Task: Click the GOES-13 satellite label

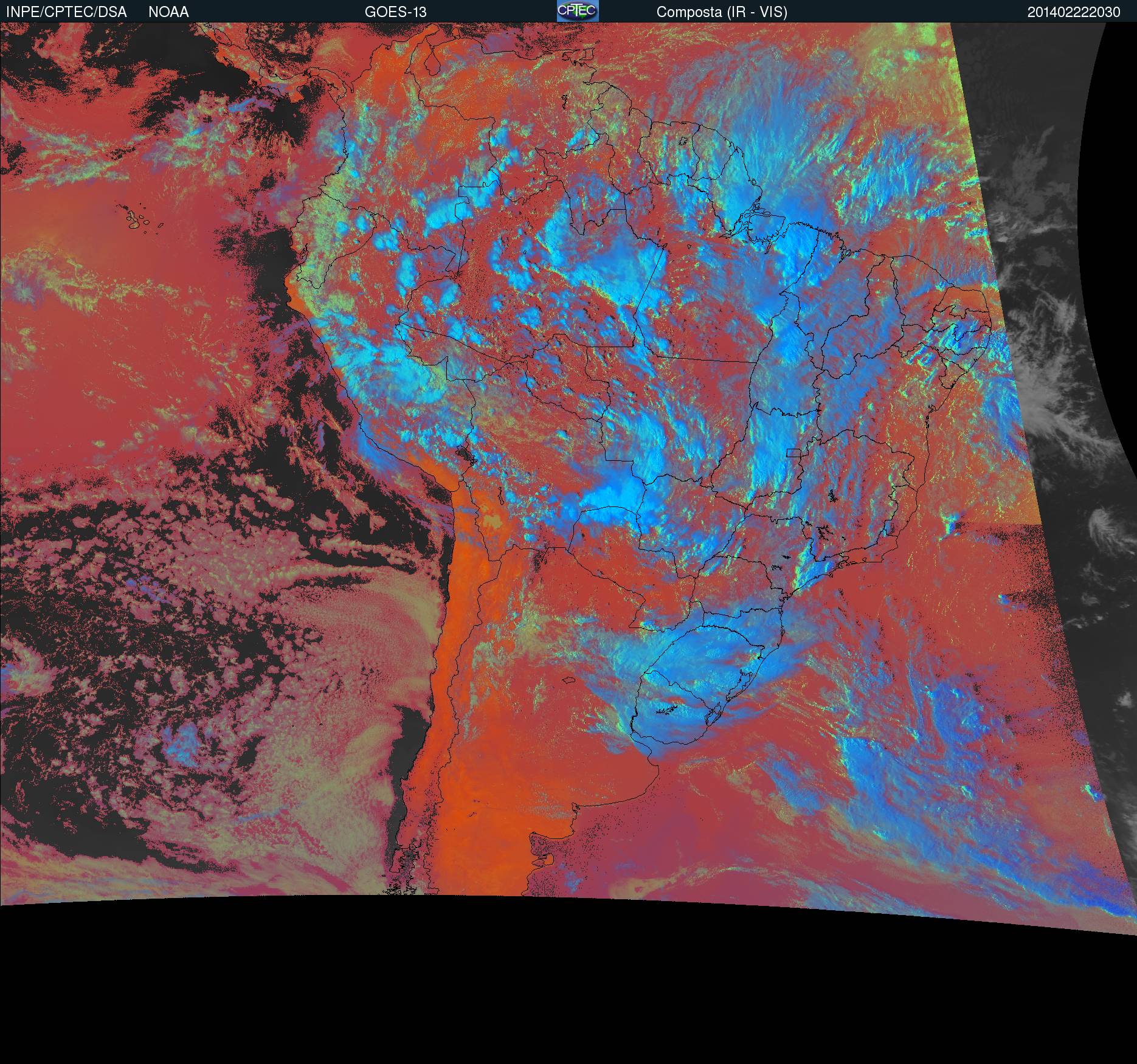Action: pyautogui.click(x=396, y=12)
